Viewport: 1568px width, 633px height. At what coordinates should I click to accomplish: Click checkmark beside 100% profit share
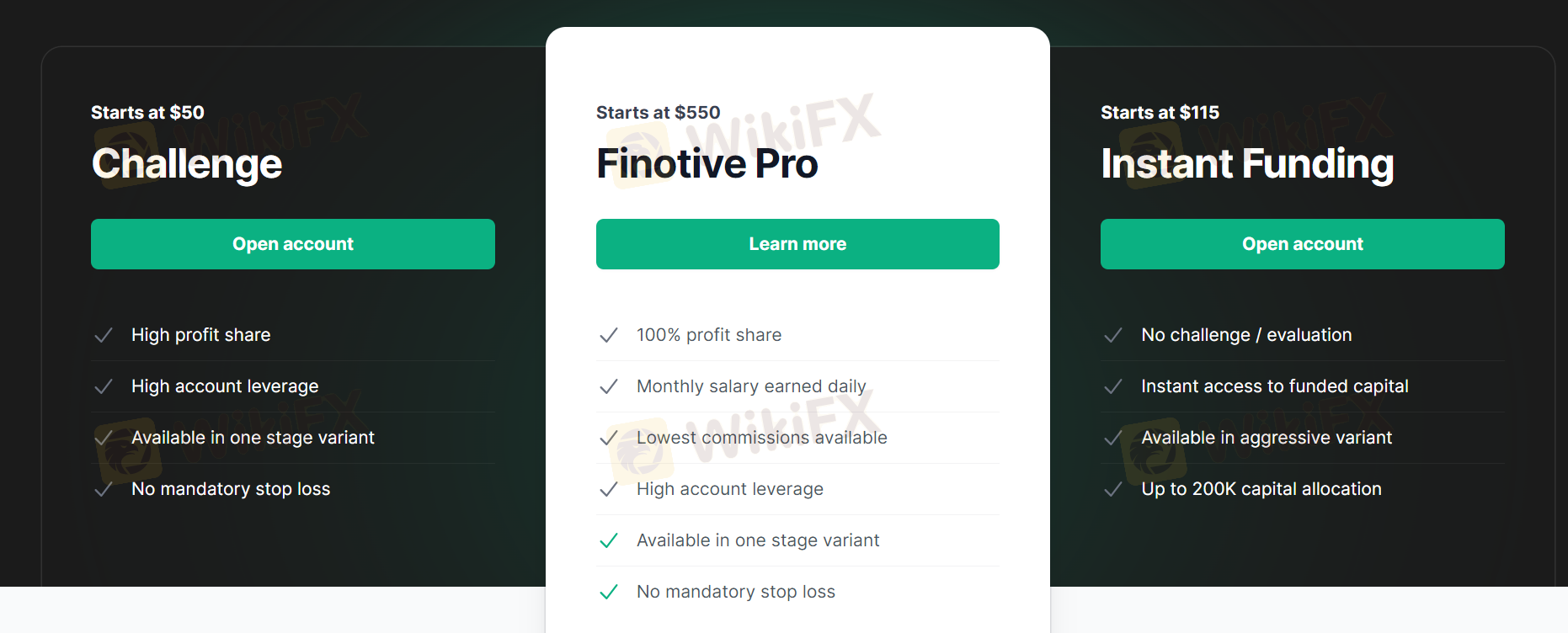point(609,335)
